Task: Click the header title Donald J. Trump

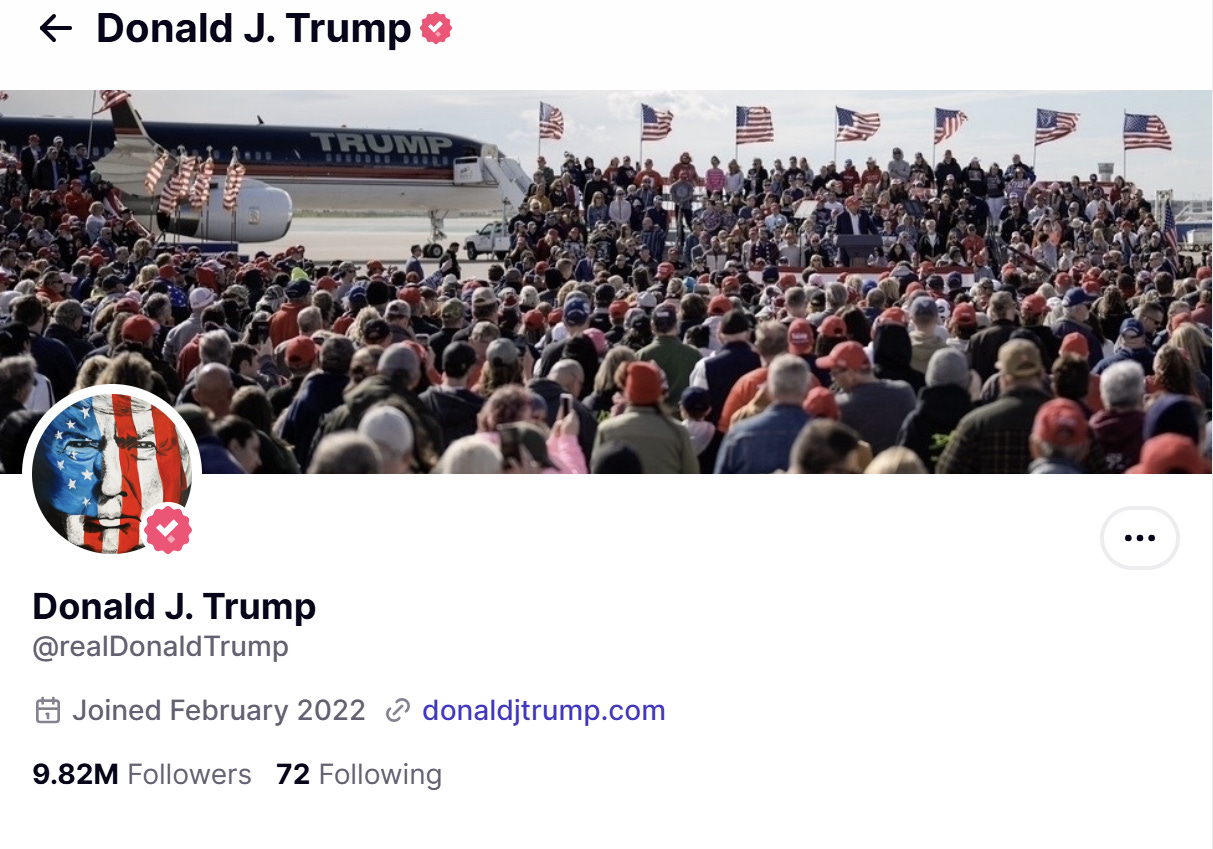Action: click(x=254, y=29)
